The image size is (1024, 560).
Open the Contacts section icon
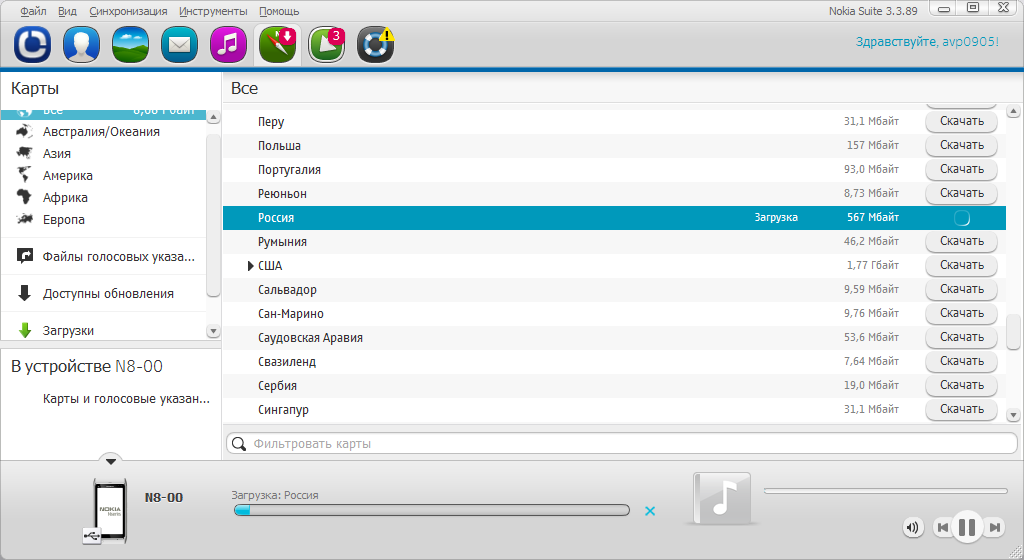(x=81, y=45)
